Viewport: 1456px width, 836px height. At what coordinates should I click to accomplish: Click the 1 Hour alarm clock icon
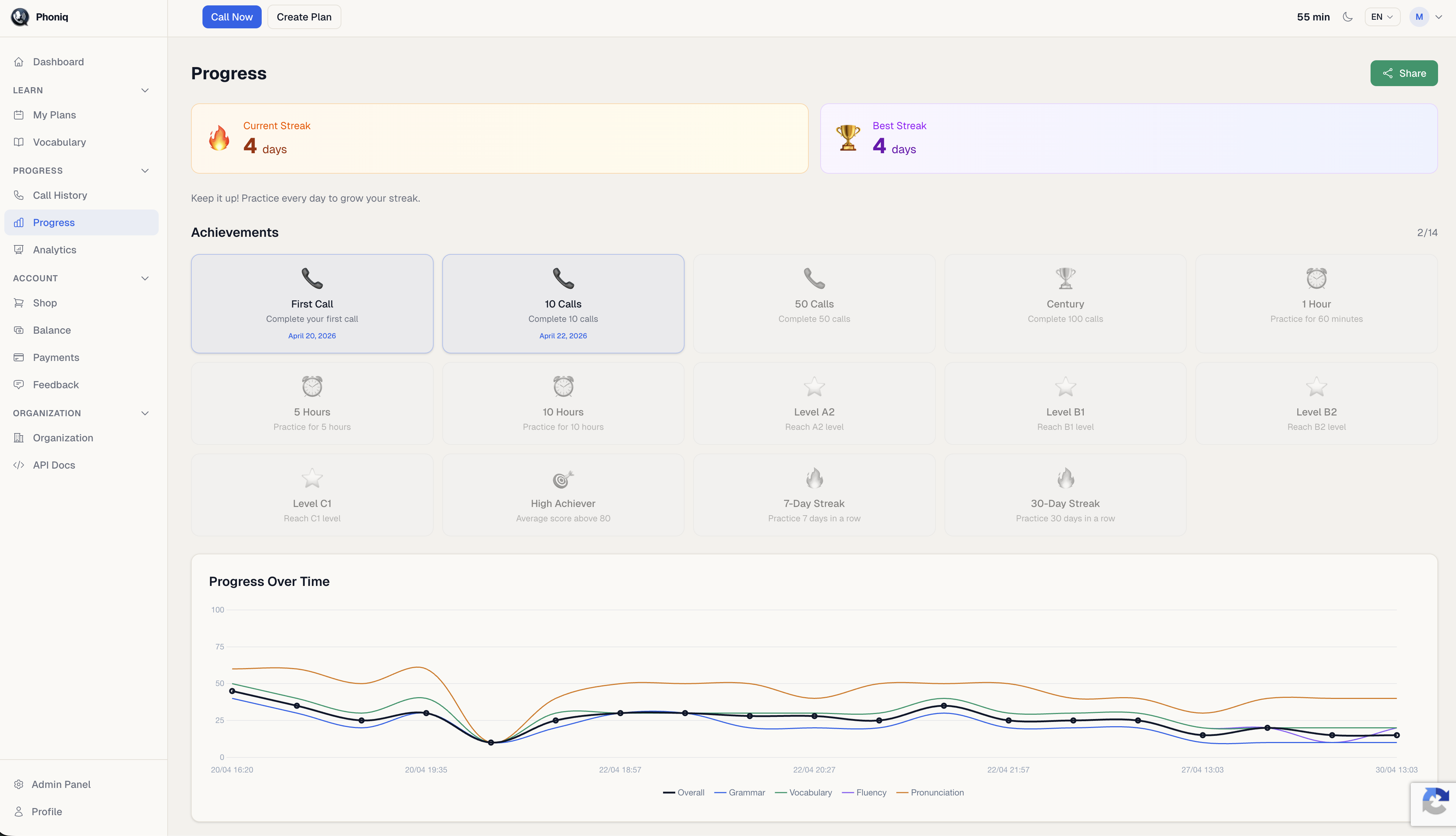[1316, 278]
